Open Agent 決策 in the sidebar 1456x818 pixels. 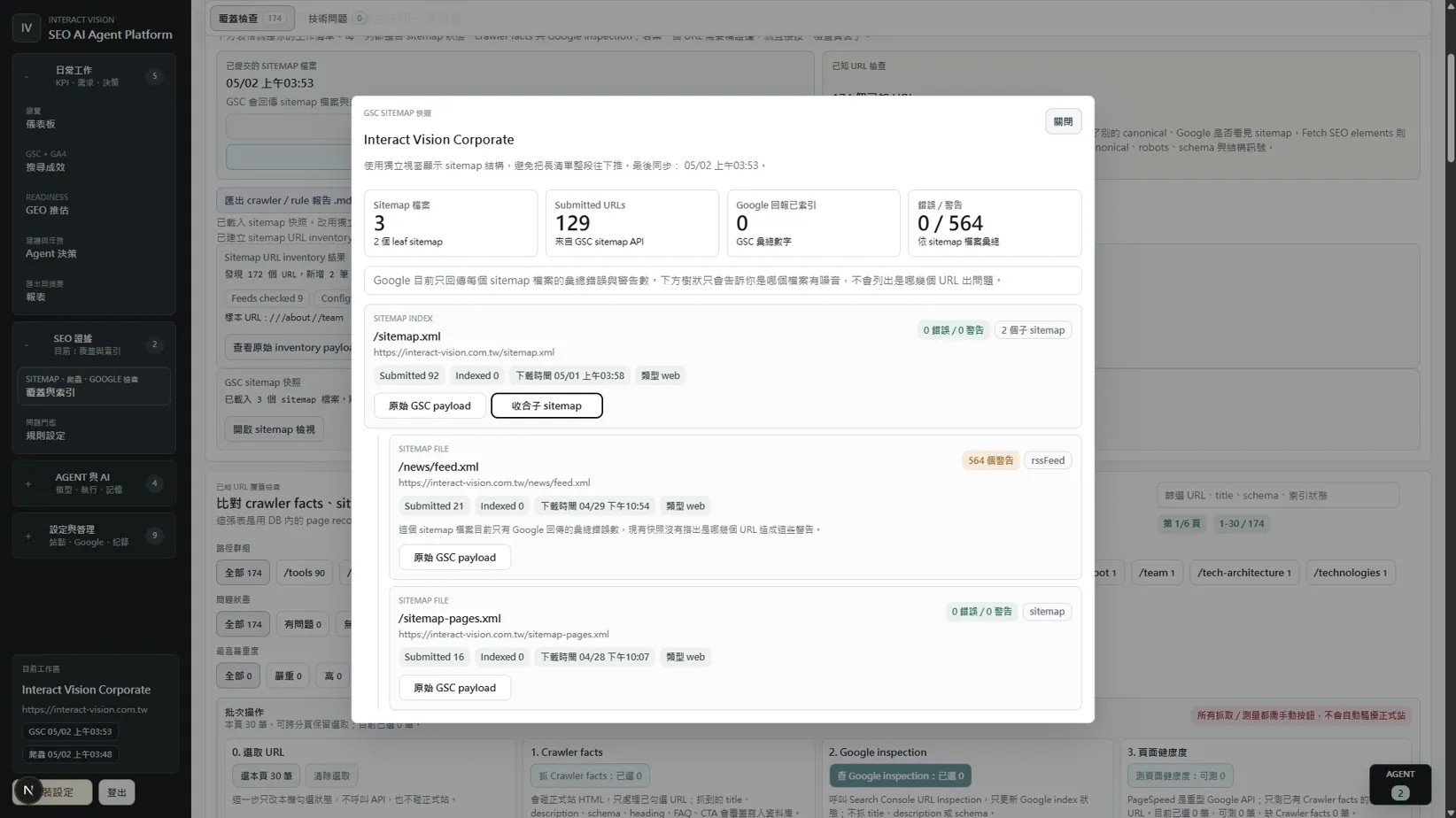pos(94,248)
